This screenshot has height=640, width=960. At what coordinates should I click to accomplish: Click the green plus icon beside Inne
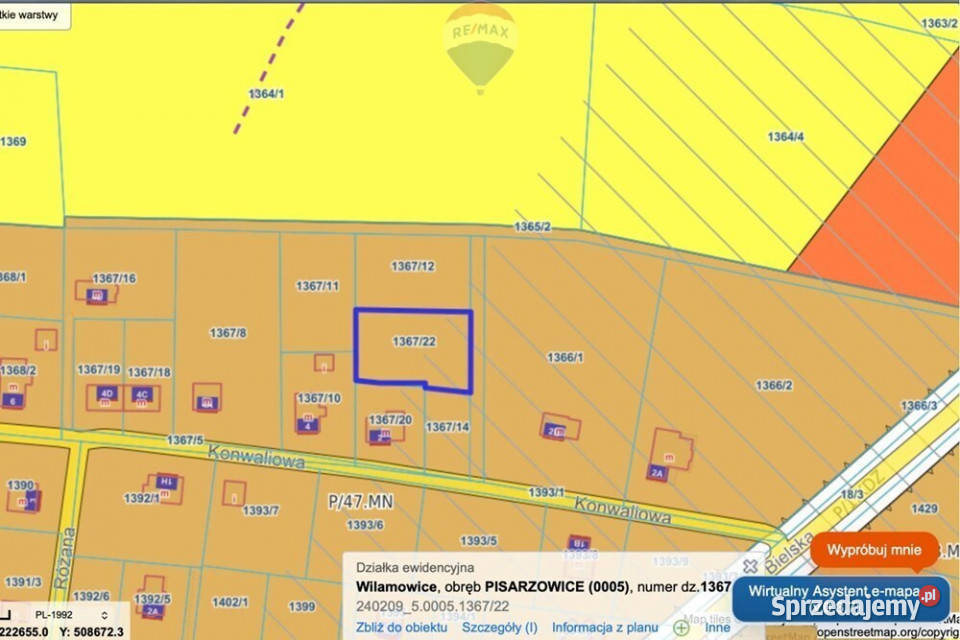click(681, 628)
